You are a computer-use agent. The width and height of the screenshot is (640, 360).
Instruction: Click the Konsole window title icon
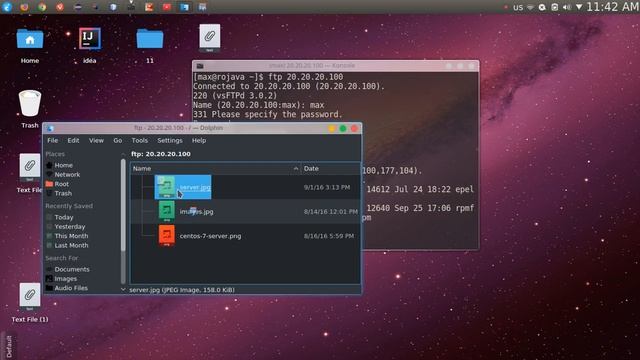click(x=200, y=66)
